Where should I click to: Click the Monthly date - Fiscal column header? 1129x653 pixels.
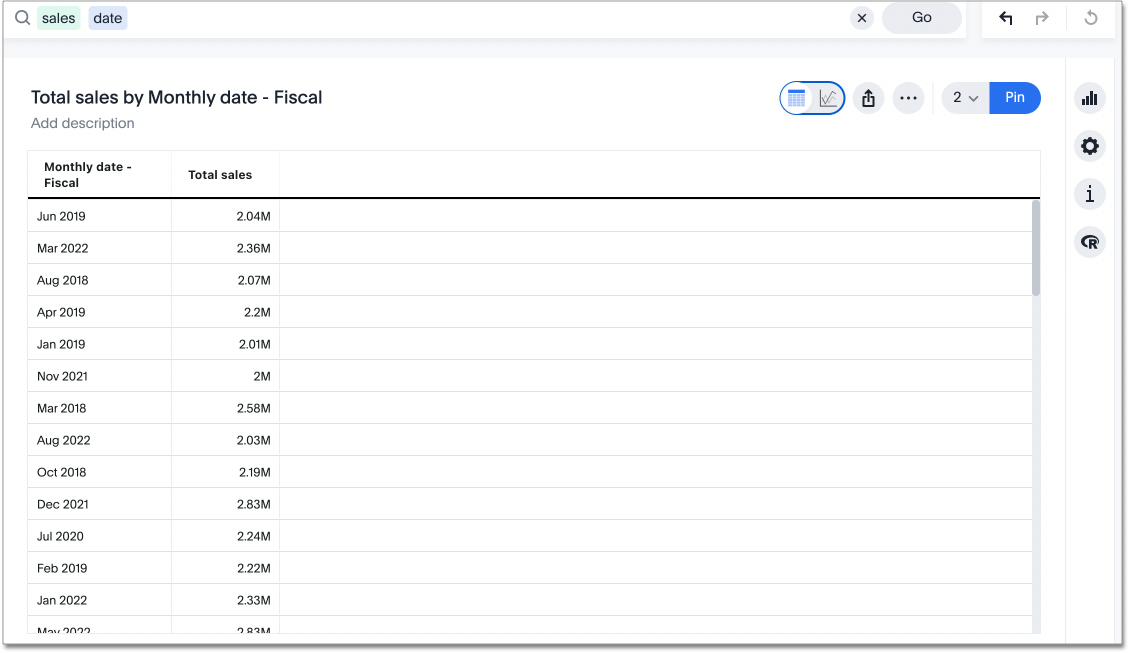click(89, 174)
